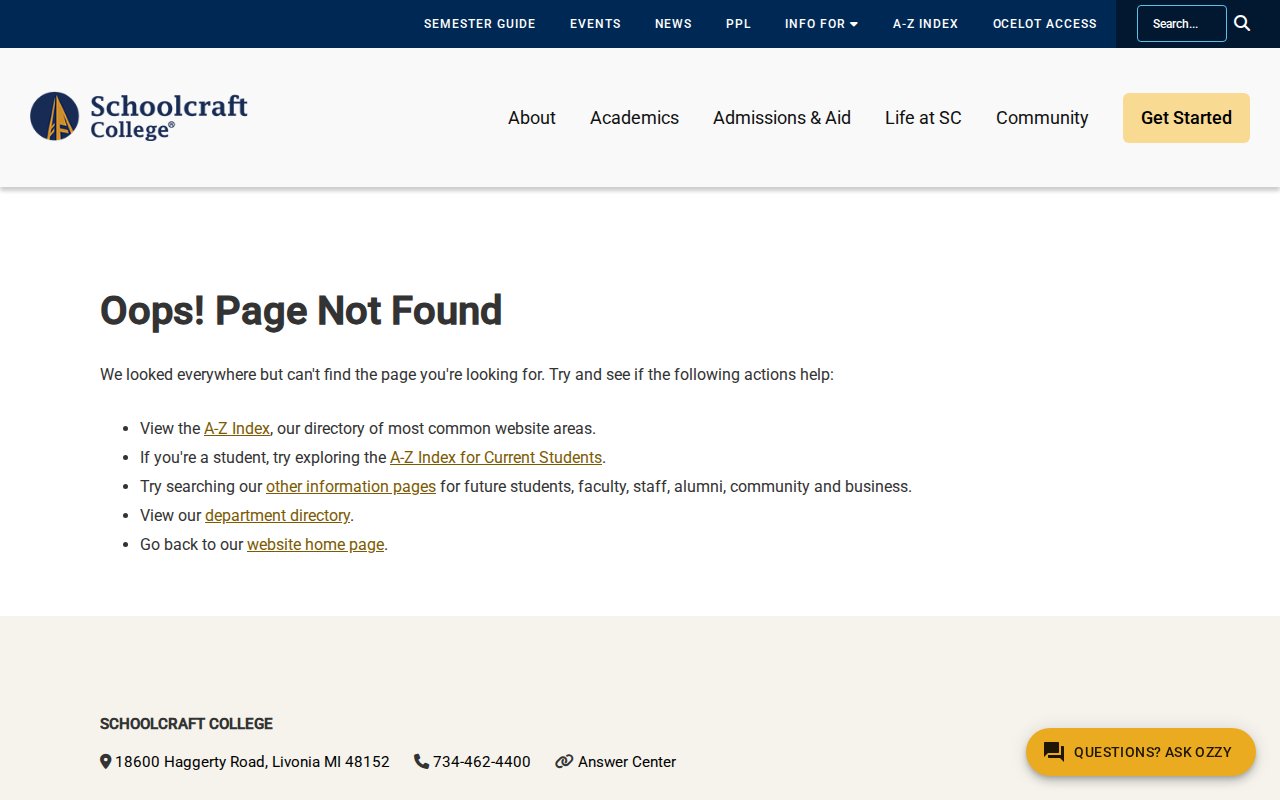Type in the Search input field
This screenshot has width=1280, height=800.
pyautogui.click(x=1180, y=24)
